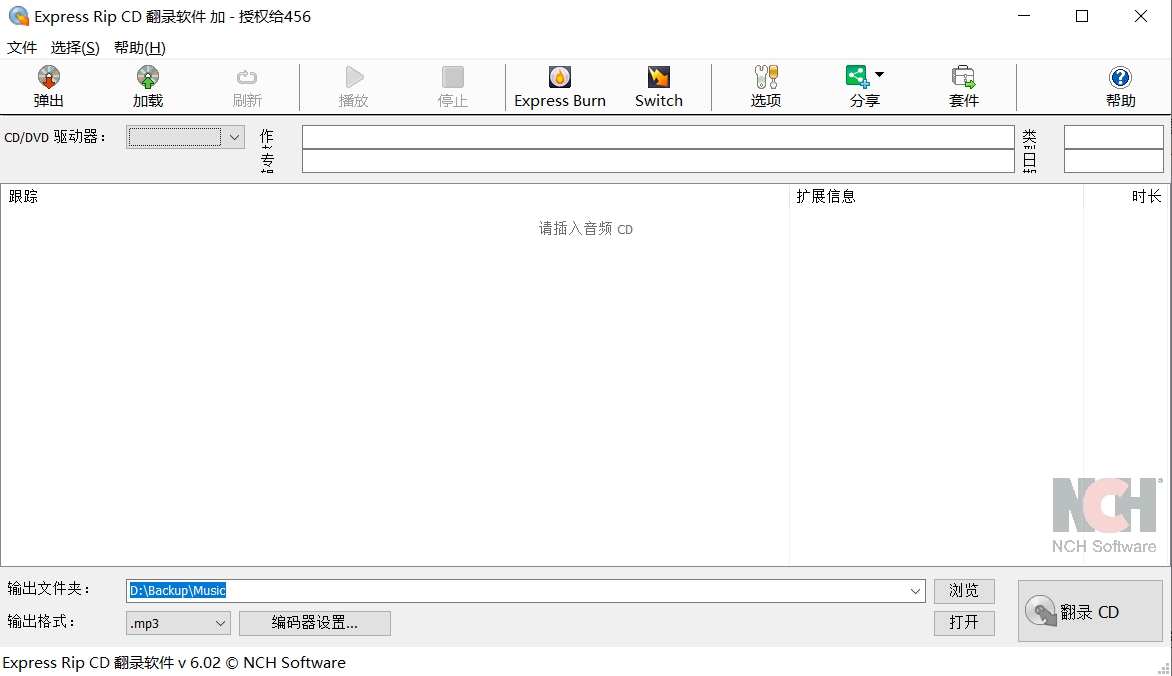Screen dimensions: 1172x676
Task: Click the 刷新 (Refresh) toolbar icon
Action: point(247,87)
